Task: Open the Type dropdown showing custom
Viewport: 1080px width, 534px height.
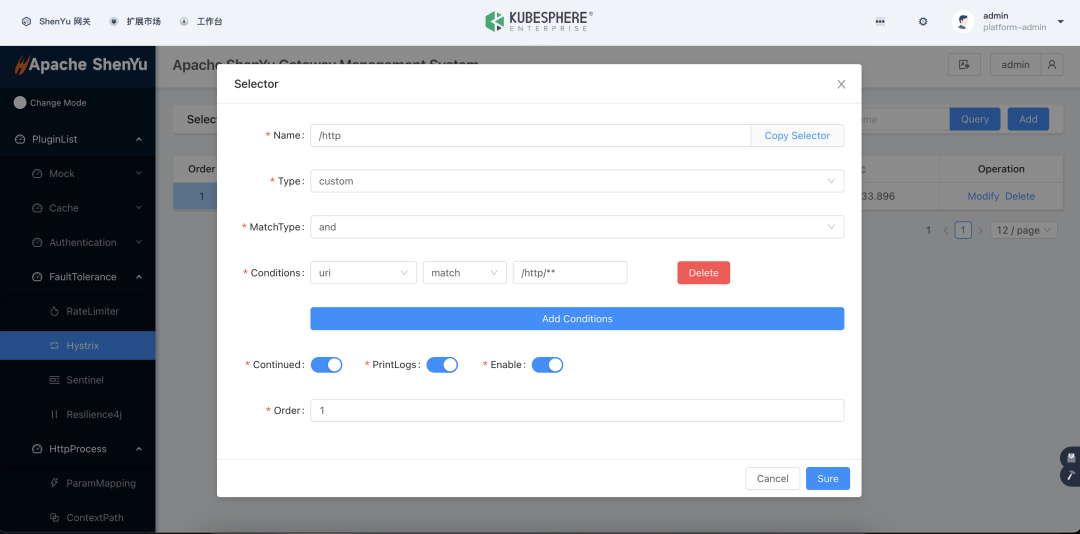Action: coord(577,181)
